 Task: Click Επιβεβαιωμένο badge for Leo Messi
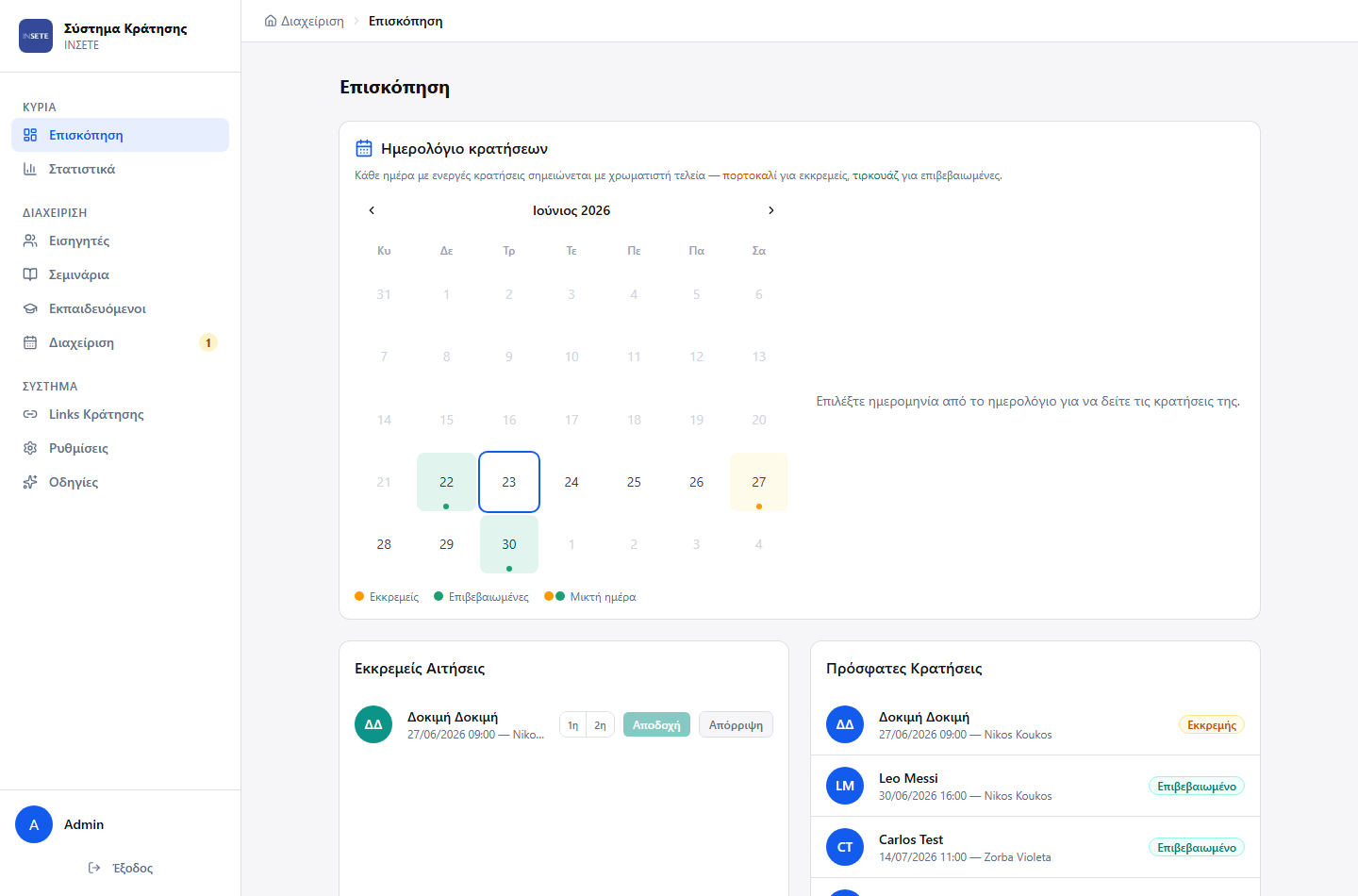click(x=1197, y=786)
